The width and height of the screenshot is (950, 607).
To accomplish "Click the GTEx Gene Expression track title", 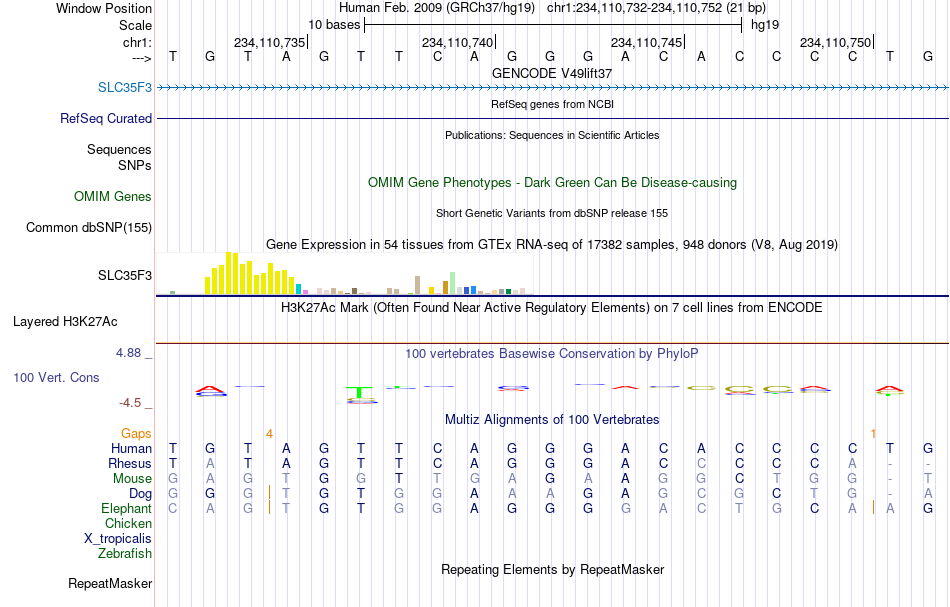I will tap(552, 245).
